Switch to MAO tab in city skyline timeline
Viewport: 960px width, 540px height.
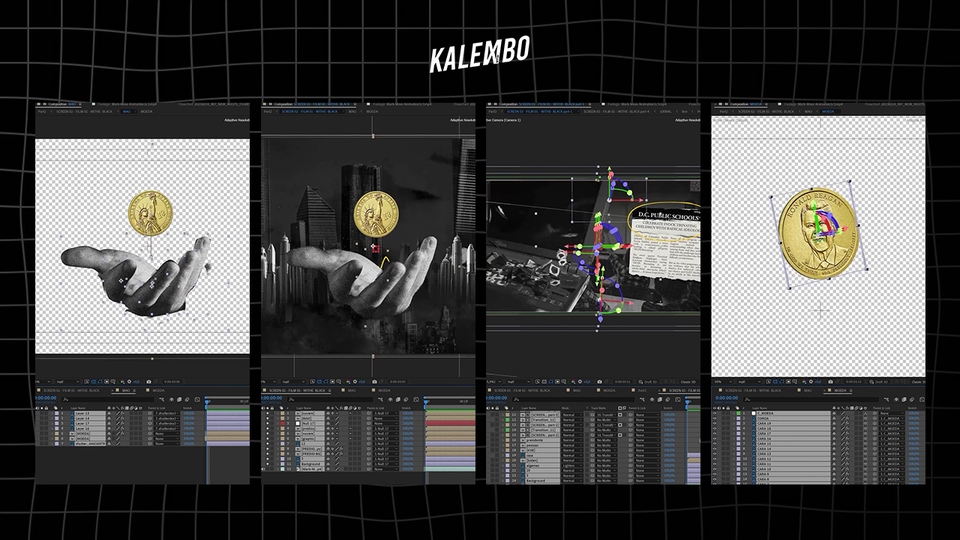[351, 391]
